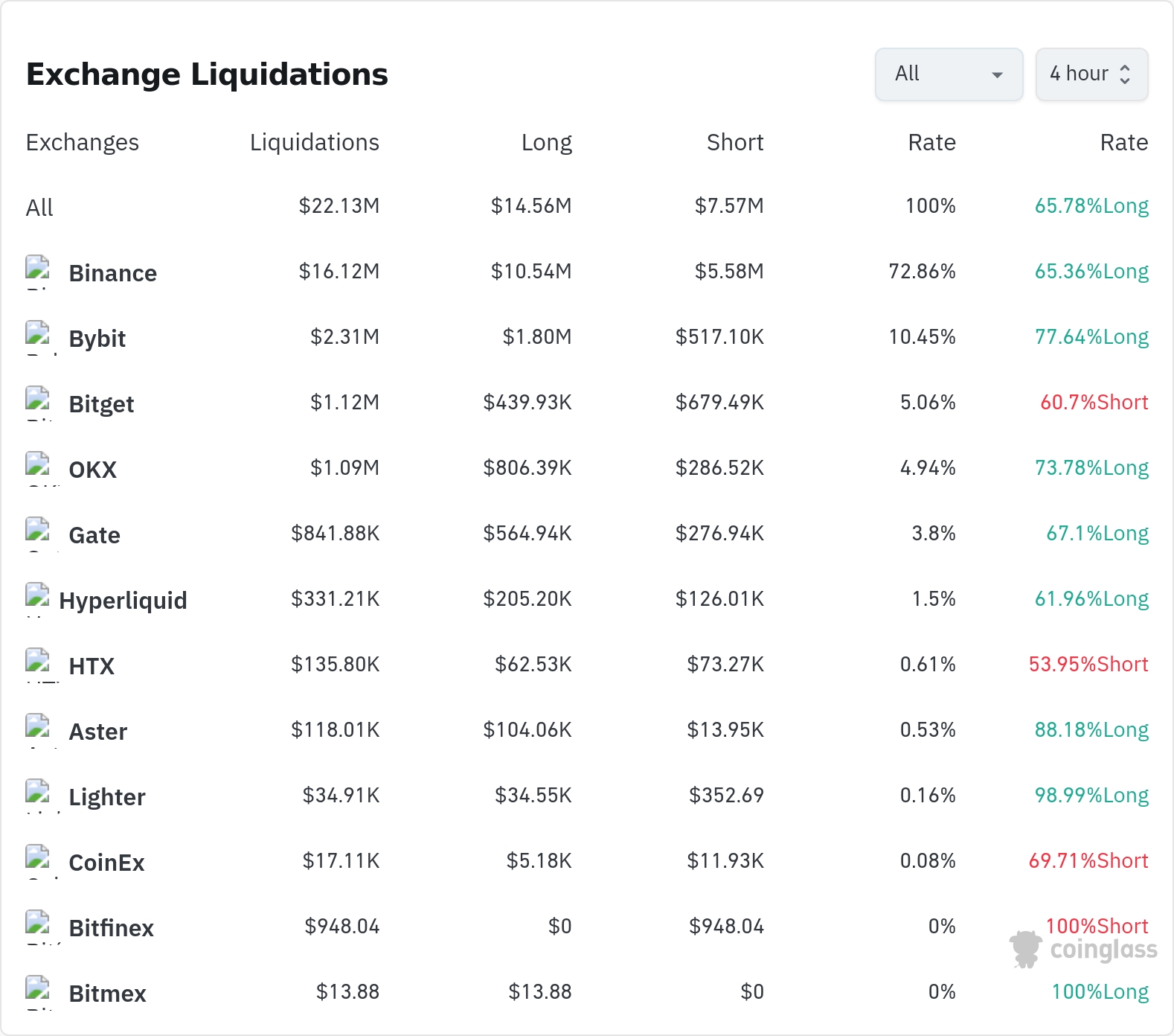
Task: Select the Exchanges column header
Action: click(83, 142)
